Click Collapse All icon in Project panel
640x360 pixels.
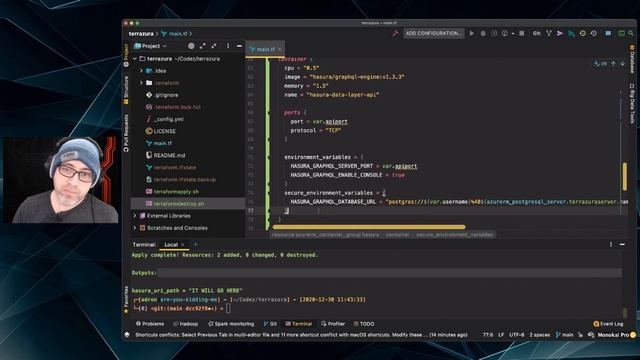(214, 46)
